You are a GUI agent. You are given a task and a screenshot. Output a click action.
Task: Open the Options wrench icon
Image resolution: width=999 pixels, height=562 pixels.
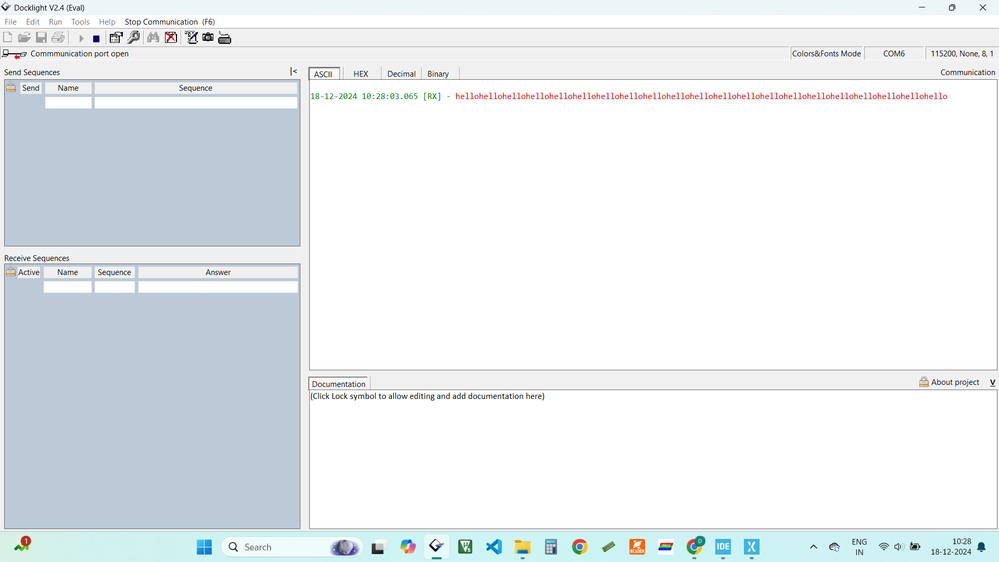point(133,38)
